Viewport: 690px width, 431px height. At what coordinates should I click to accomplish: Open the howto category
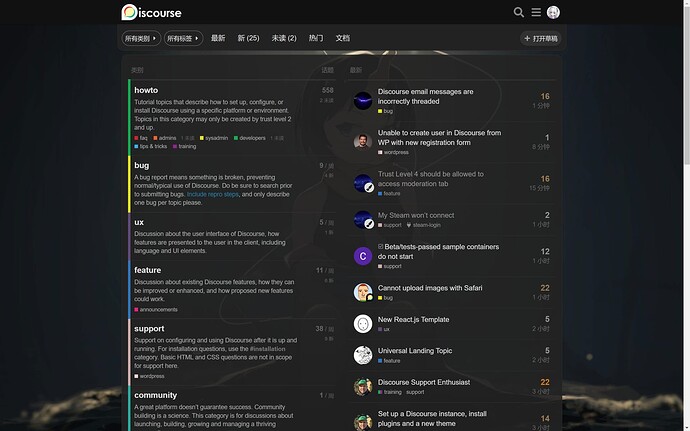[x=146, y=90]
